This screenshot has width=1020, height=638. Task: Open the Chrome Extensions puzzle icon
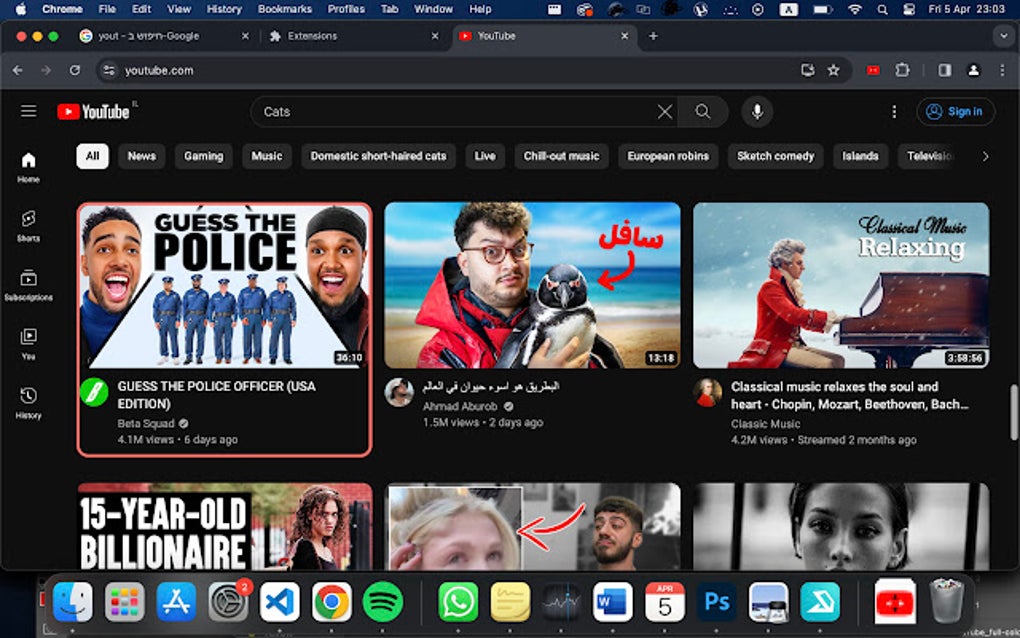click(x=902, y=70)
